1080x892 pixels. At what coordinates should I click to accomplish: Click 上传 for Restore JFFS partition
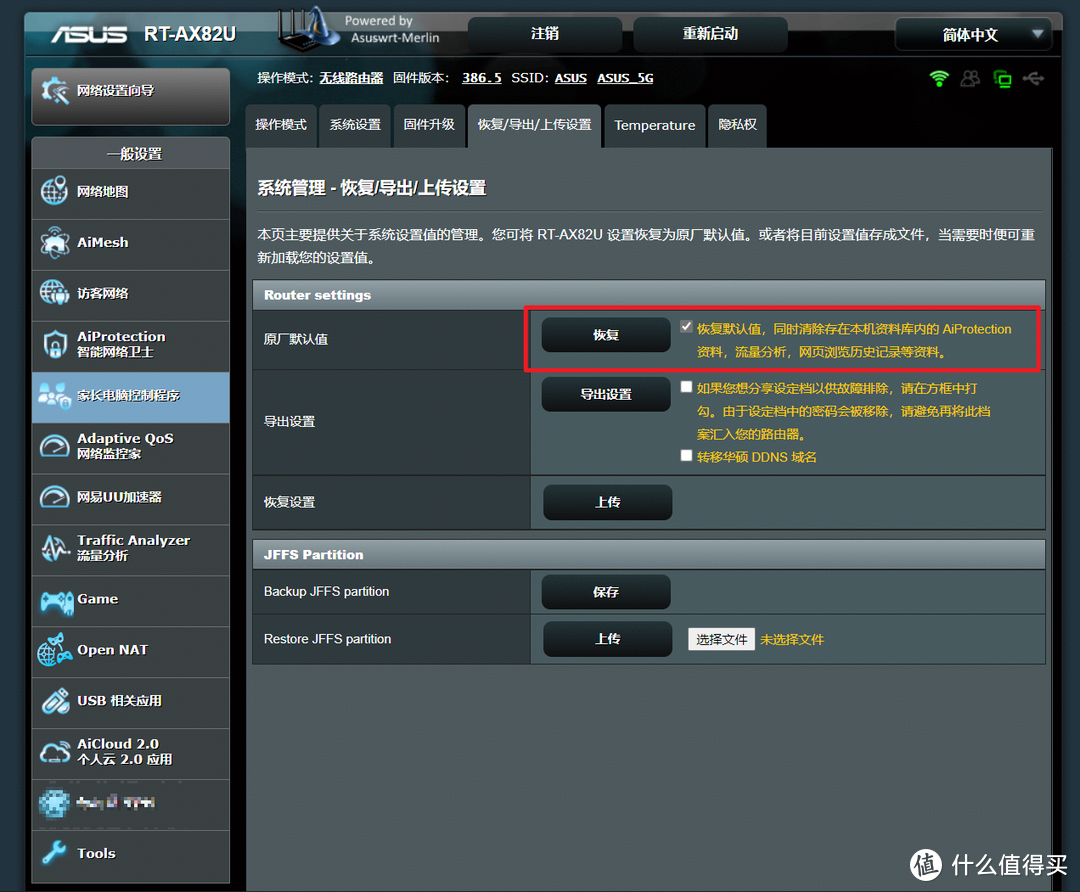click(x=608, y=639)
